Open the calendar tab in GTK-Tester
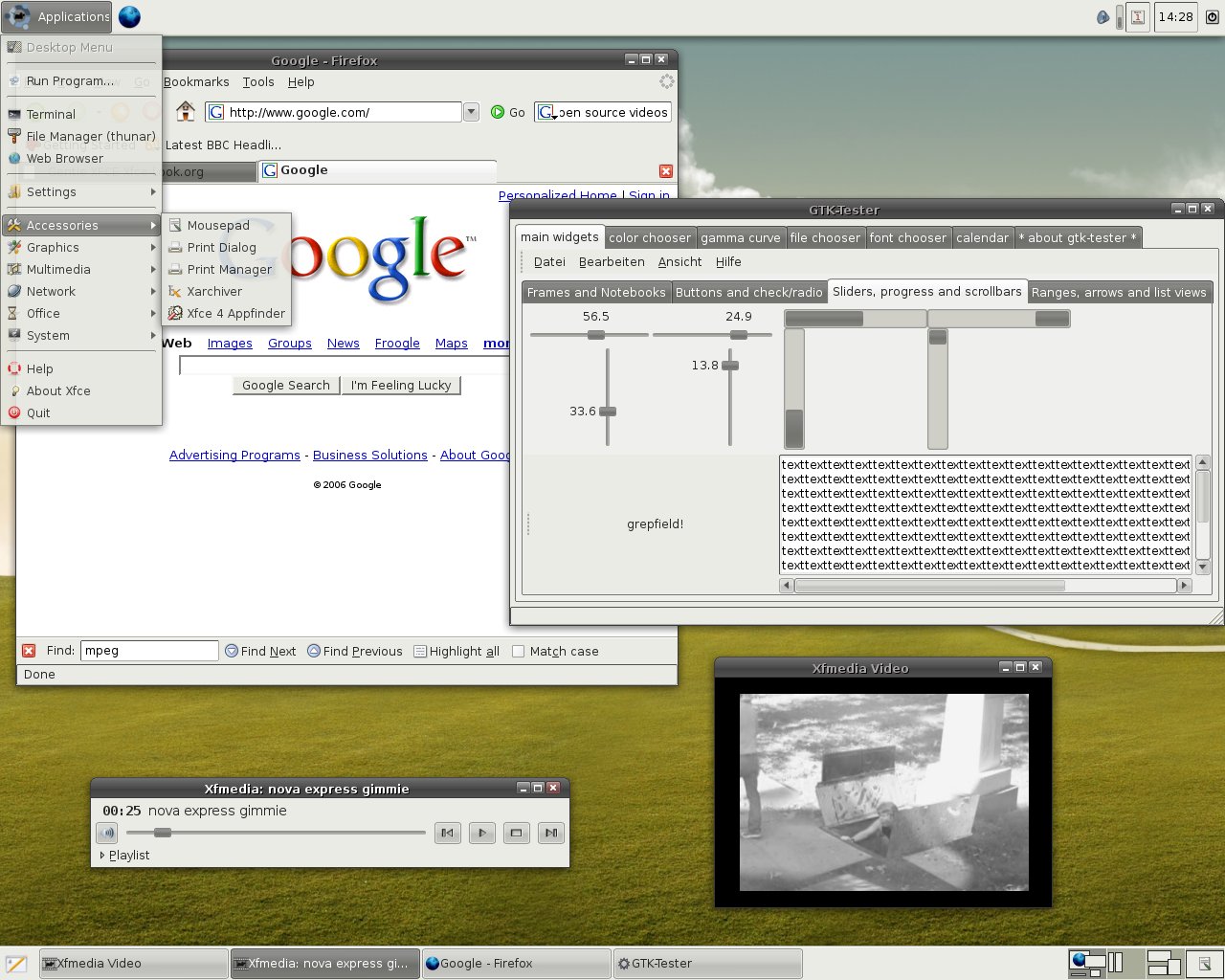The height and width of the screenshot is (980, 1225). tap(982, 237)
